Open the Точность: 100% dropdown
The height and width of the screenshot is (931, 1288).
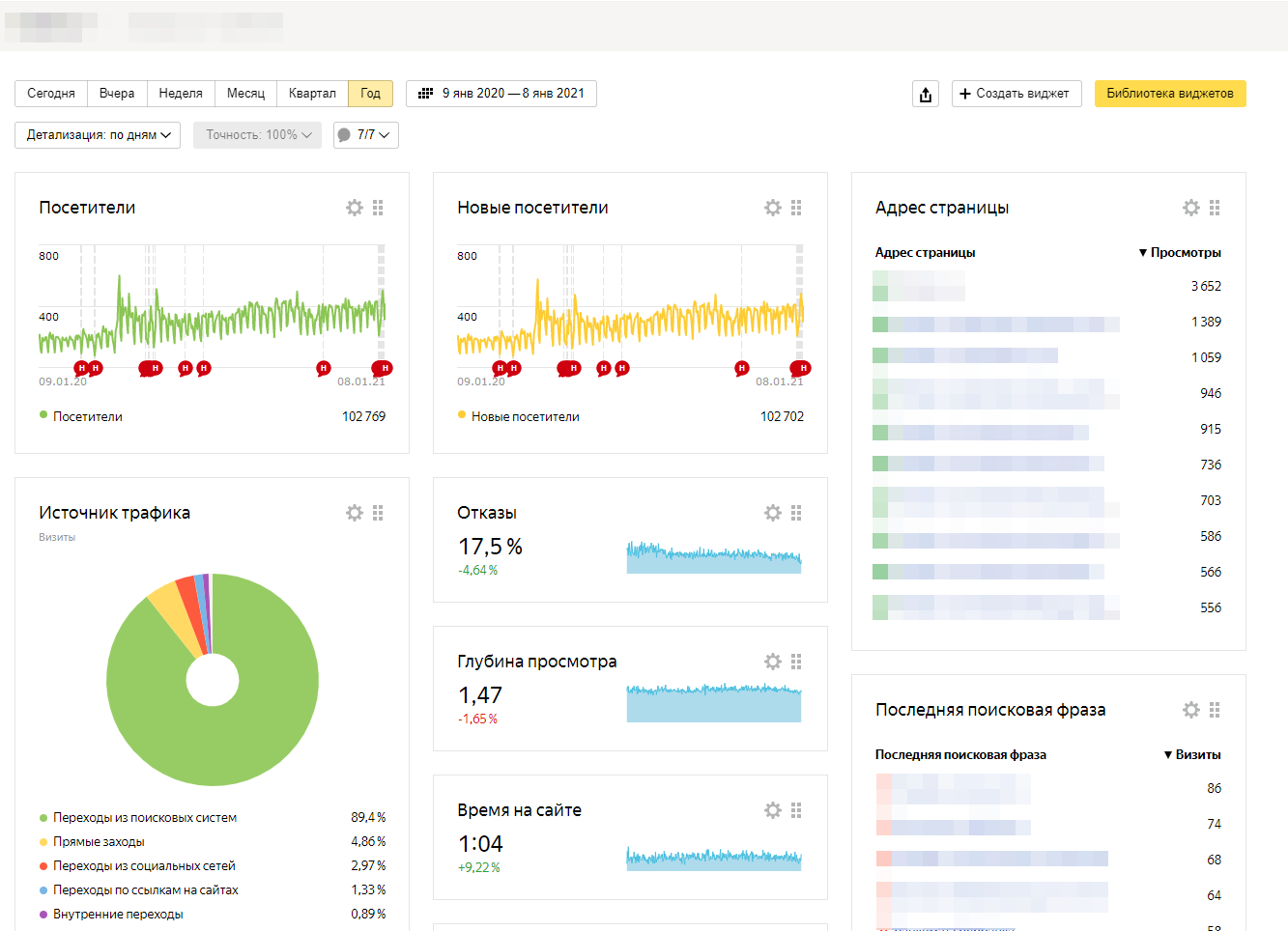[257, 135]
